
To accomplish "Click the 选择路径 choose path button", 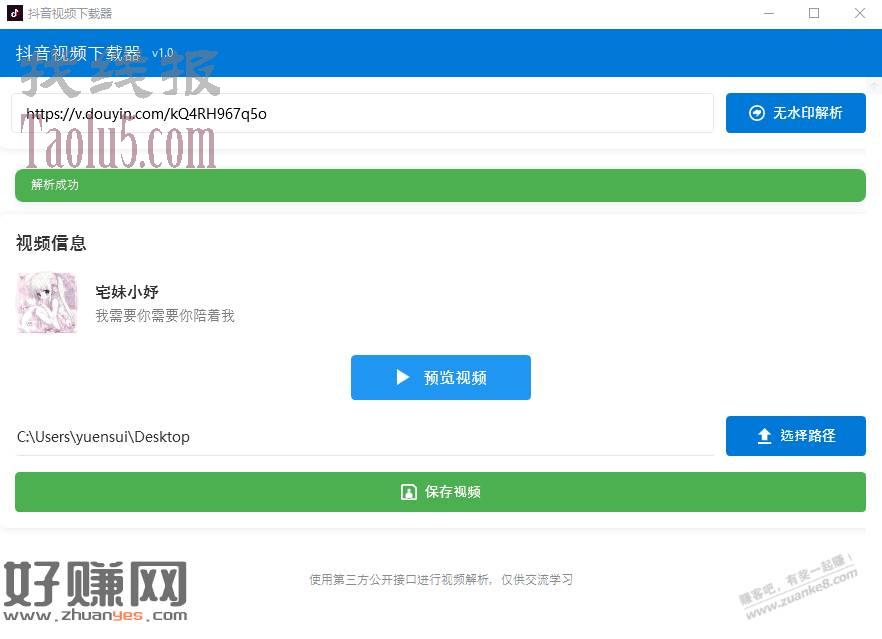I will (x=795, y=436).
